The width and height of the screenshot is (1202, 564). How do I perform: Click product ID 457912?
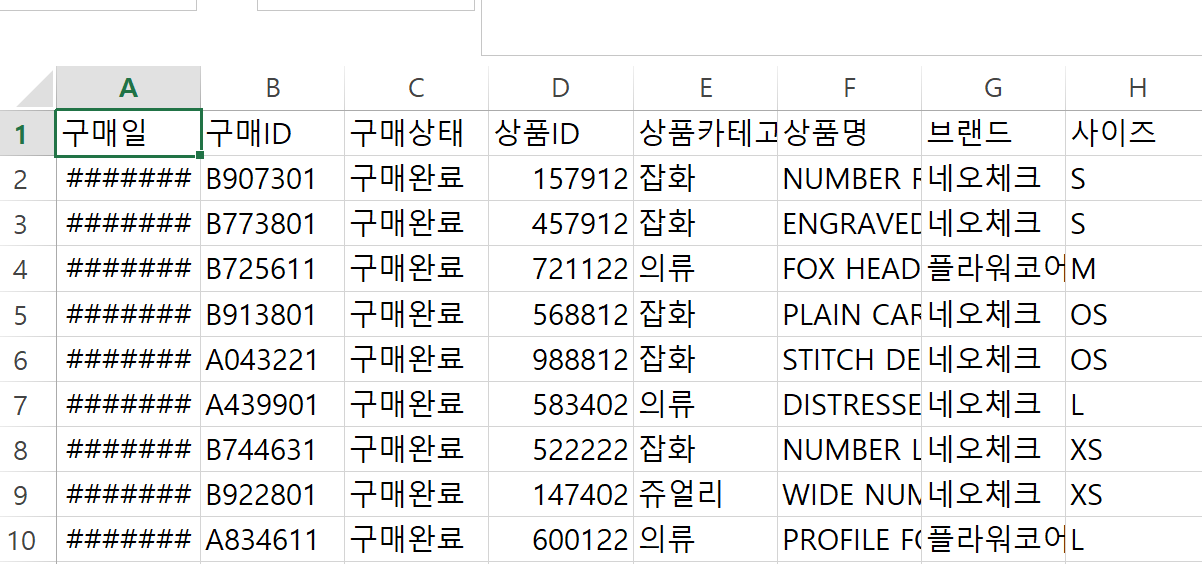pos(561,224)
